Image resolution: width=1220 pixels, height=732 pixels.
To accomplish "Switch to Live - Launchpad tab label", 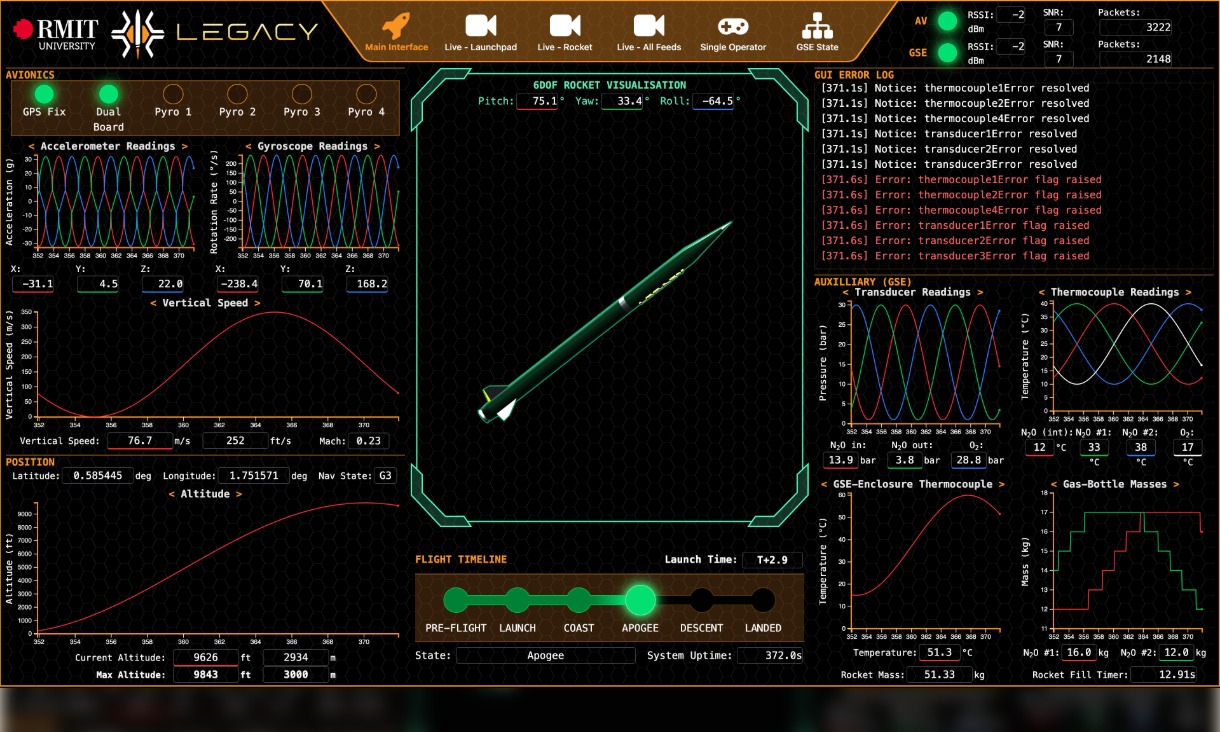I will coord(481,47).
